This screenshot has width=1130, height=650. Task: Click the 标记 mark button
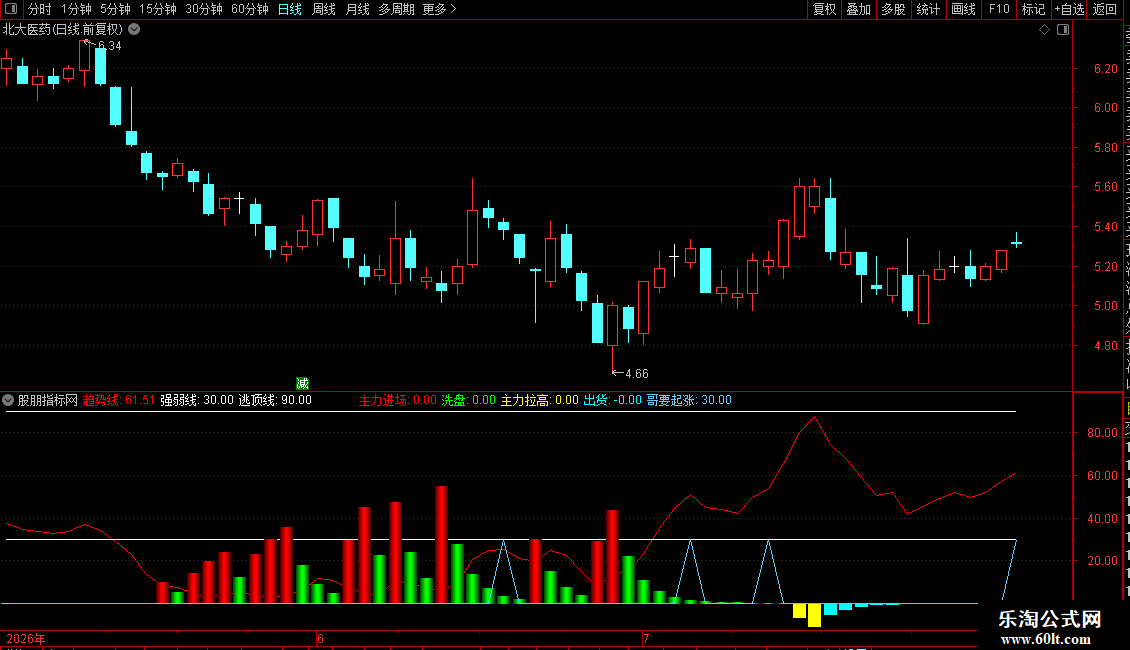(x=1033, y=9)
